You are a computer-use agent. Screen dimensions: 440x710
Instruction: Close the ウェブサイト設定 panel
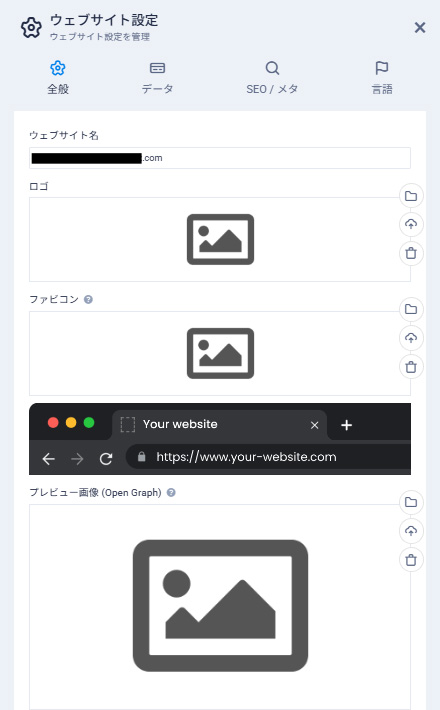tap(420, 28)
